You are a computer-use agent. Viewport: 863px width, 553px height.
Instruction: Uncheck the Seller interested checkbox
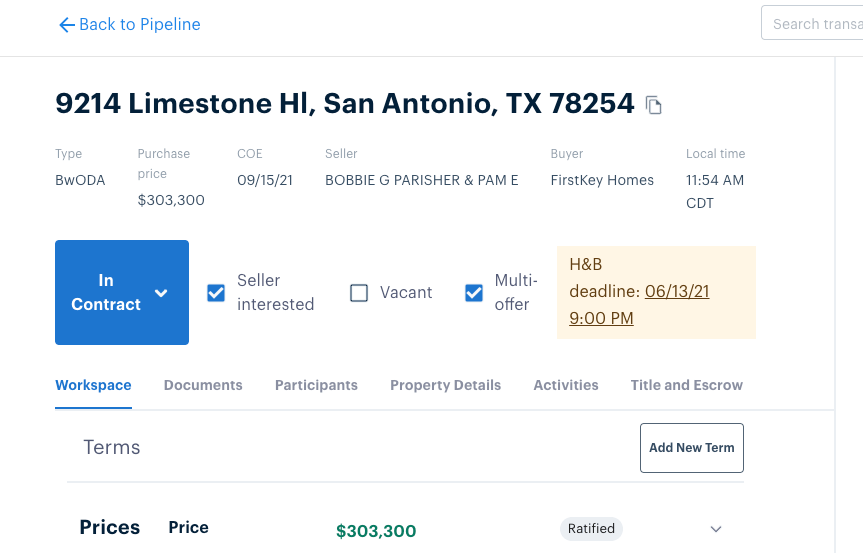[x=216, y=293]
